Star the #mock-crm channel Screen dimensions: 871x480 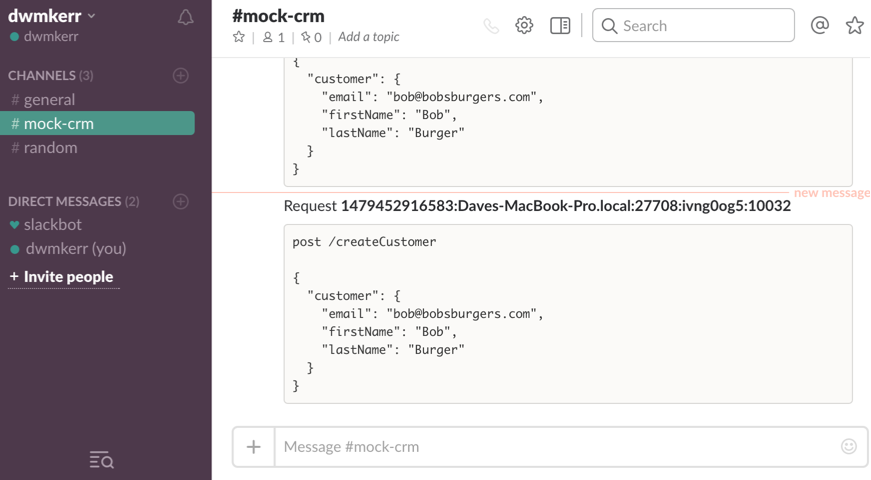tap(239, 37)
